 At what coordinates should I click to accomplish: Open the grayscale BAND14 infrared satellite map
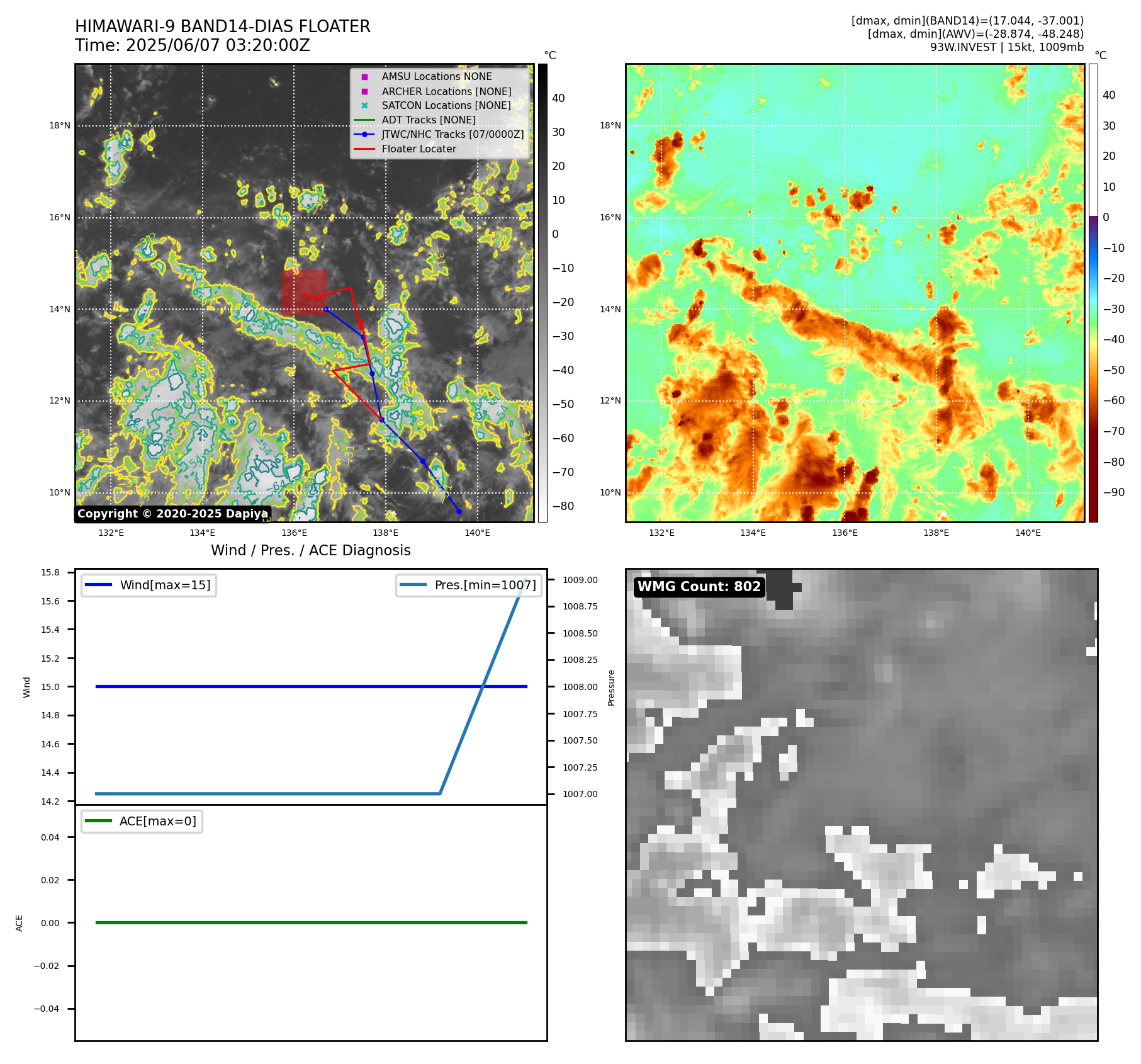point(305,293)
